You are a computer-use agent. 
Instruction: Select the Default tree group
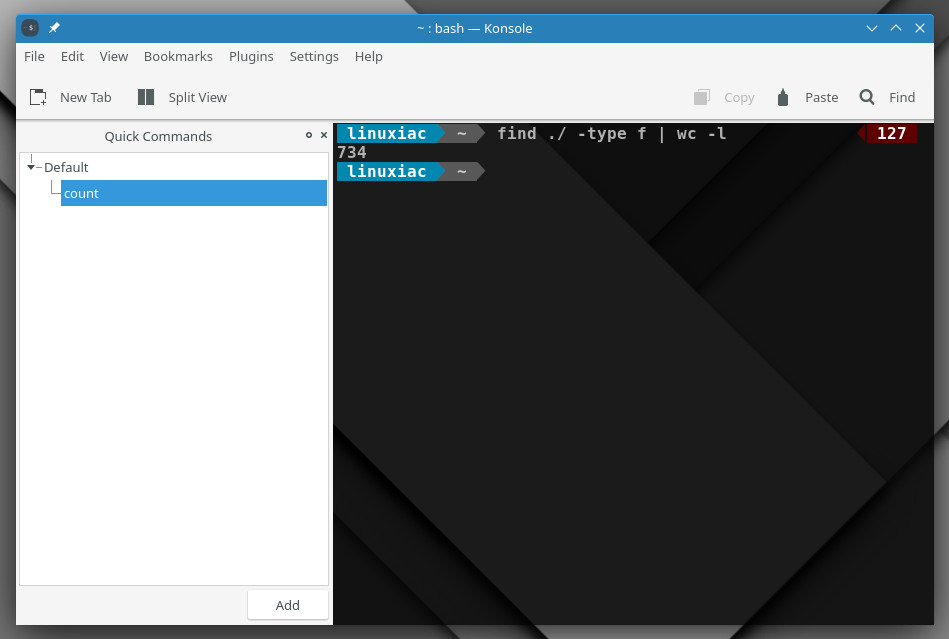66,167
